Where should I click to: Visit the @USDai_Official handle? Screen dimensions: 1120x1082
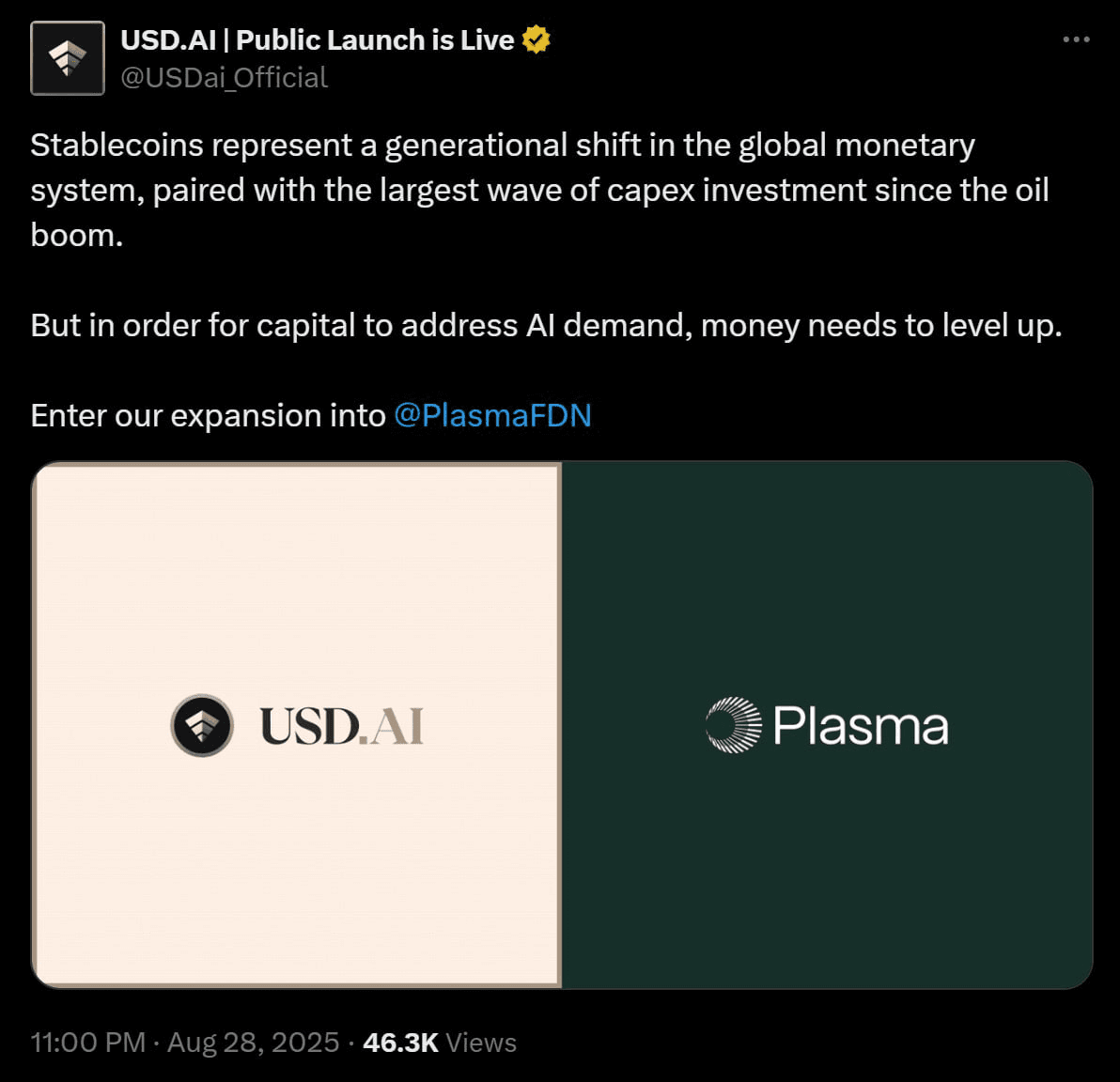pos(224,77)
